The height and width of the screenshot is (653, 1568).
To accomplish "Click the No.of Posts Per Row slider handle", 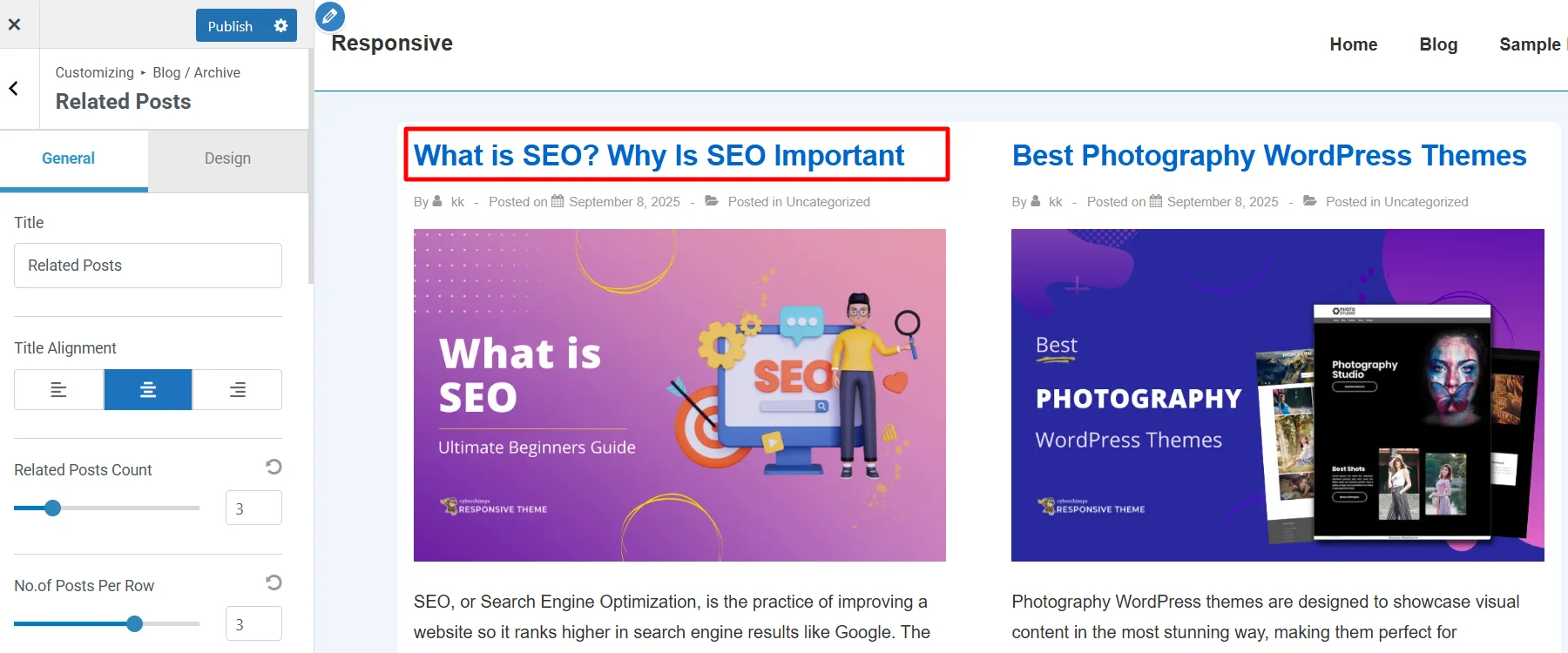I will [x=134, y=623].
